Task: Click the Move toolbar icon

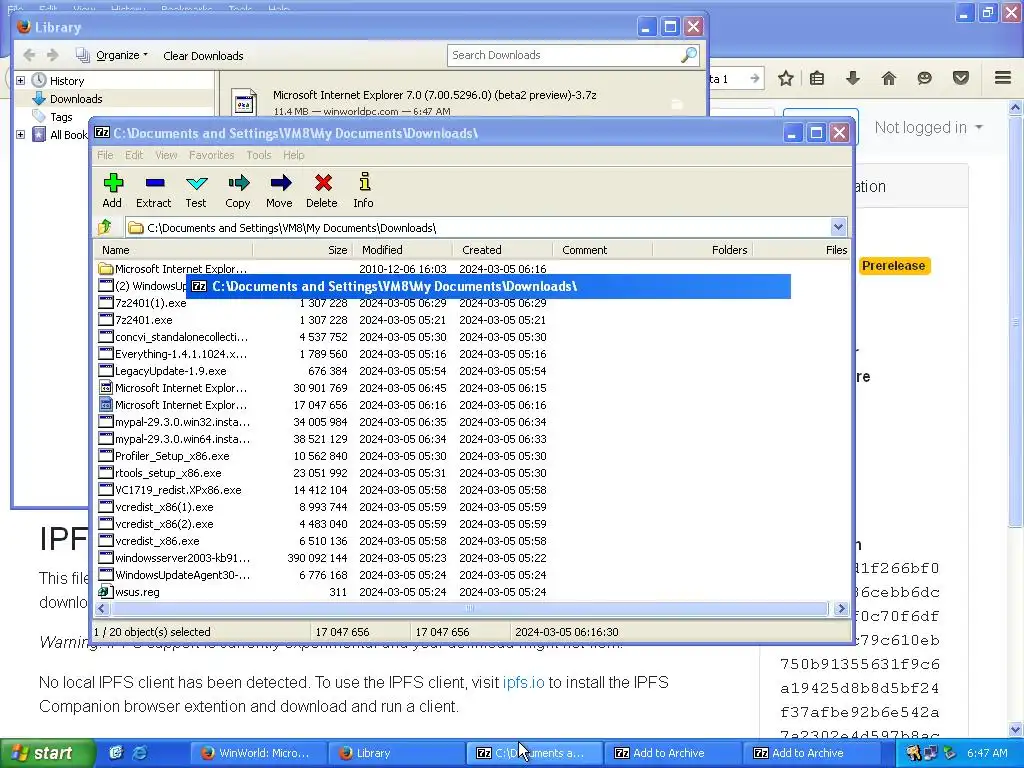Action: click(x=280, y=184)
